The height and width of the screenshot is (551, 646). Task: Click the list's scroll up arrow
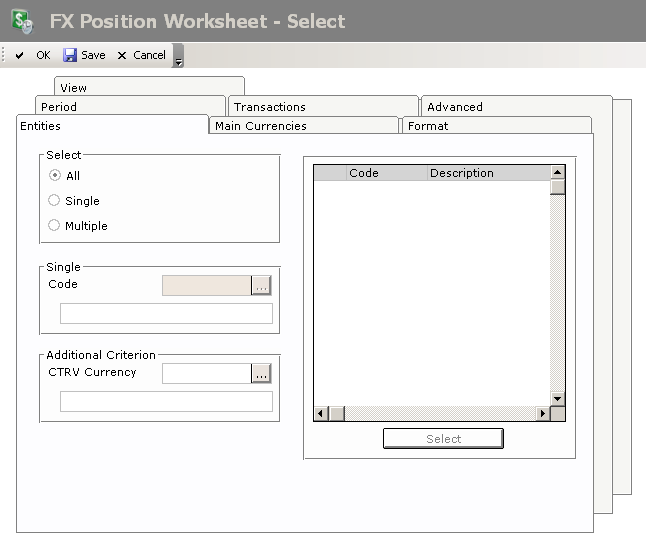tap(558, 173)
